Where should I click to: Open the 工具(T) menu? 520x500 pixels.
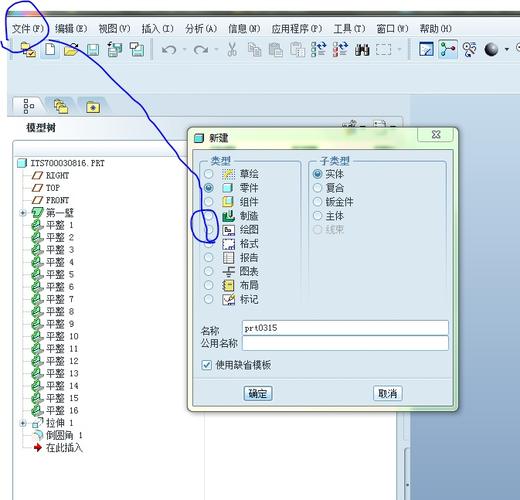coord(349,29)
